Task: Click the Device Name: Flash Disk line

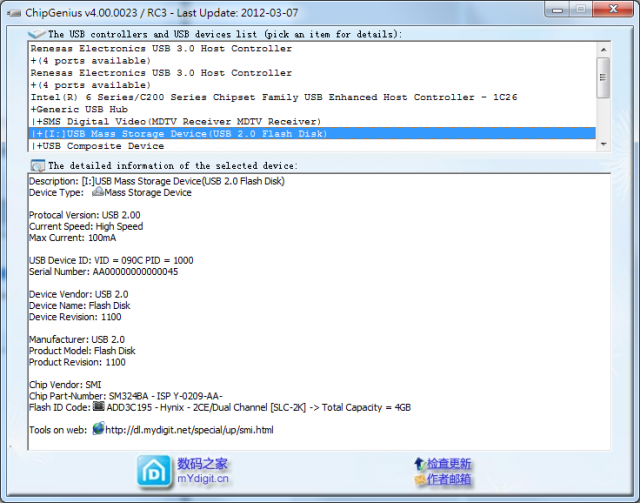Action: tap(80, 305)
